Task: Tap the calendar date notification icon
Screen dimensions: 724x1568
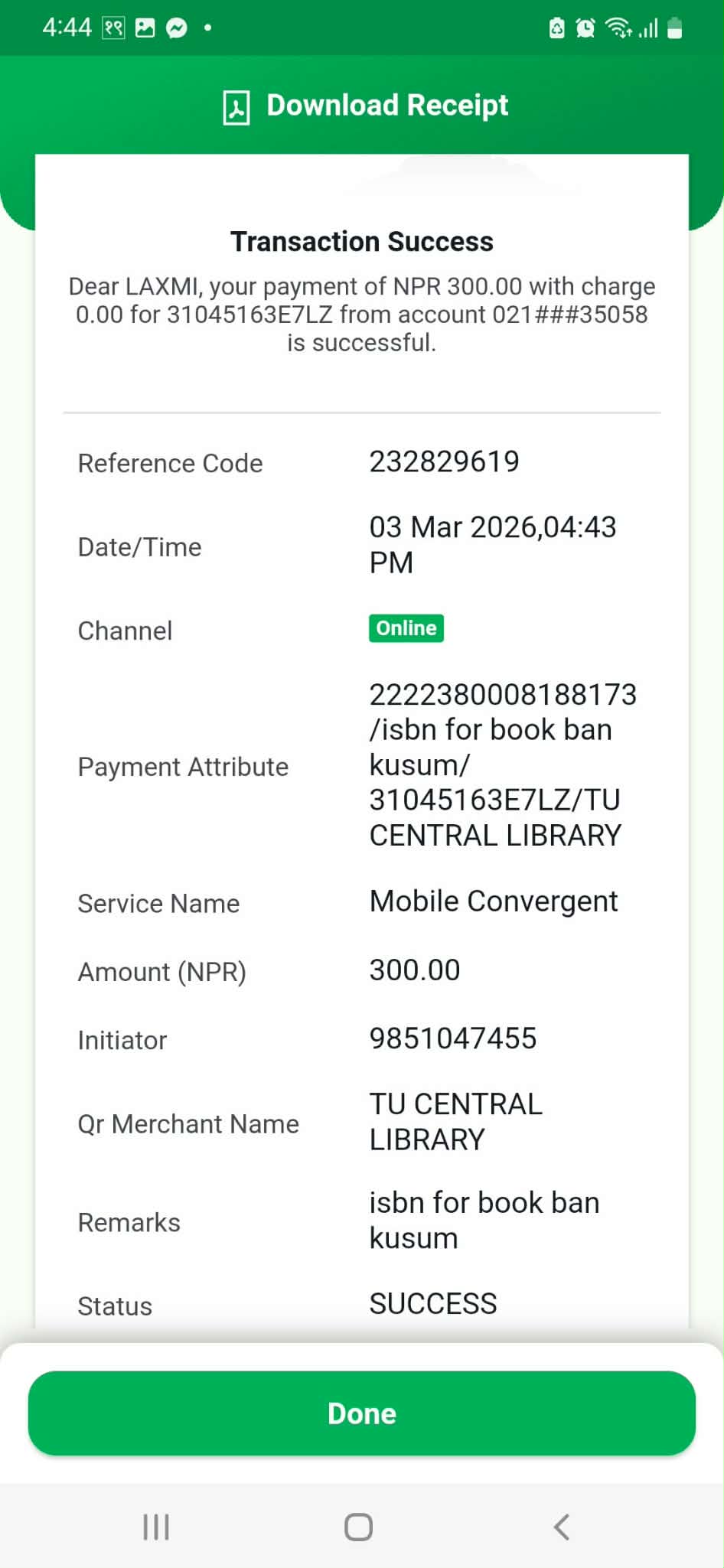Action: [113, 28]
